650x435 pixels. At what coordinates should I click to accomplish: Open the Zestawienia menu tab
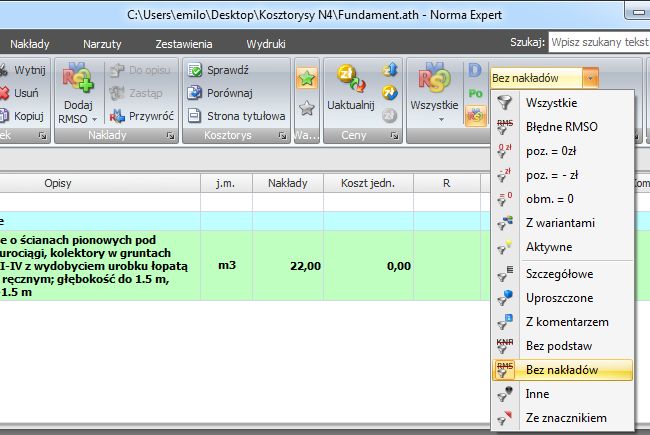(x=183, y=44)
